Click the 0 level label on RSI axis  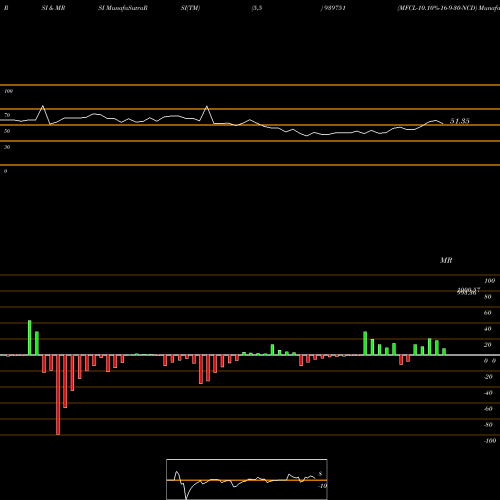click(x=5, y=171)
